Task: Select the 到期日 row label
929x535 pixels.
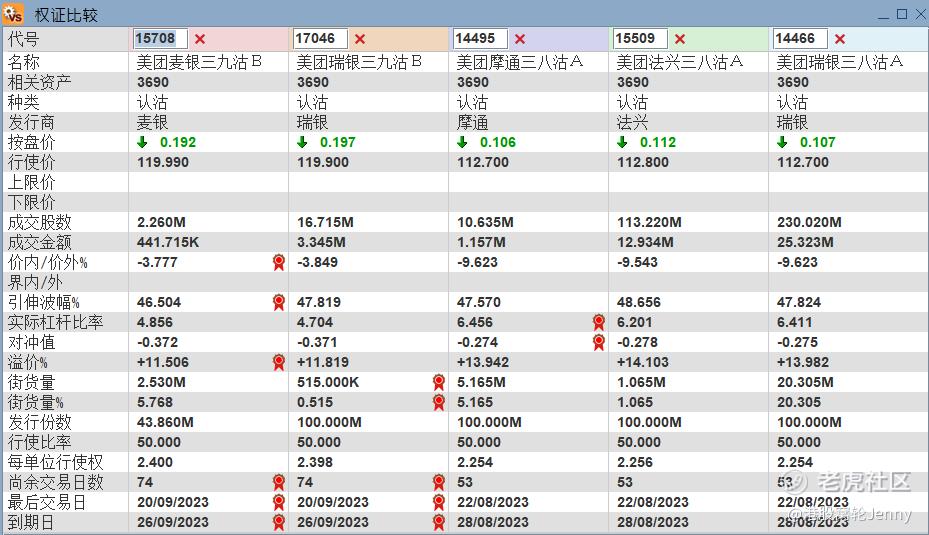Action: [x=31, y=523]
